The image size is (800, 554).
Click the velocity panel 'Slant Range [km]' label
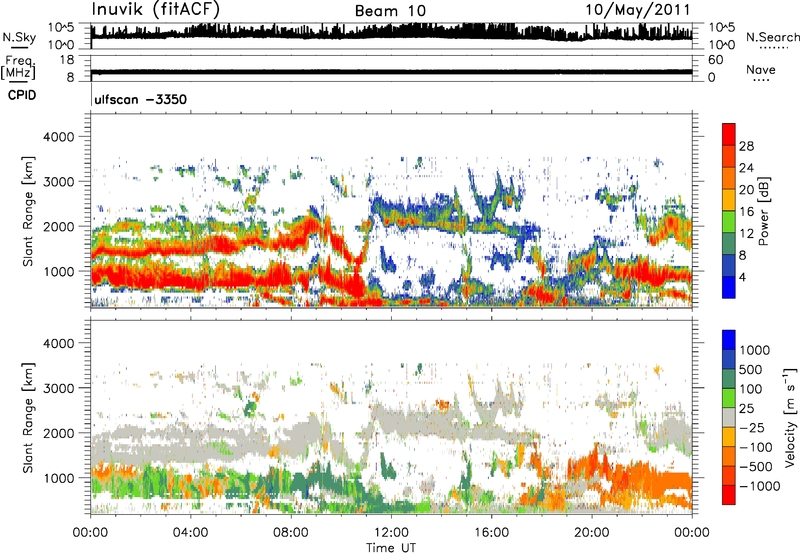(x=28, y=417)
